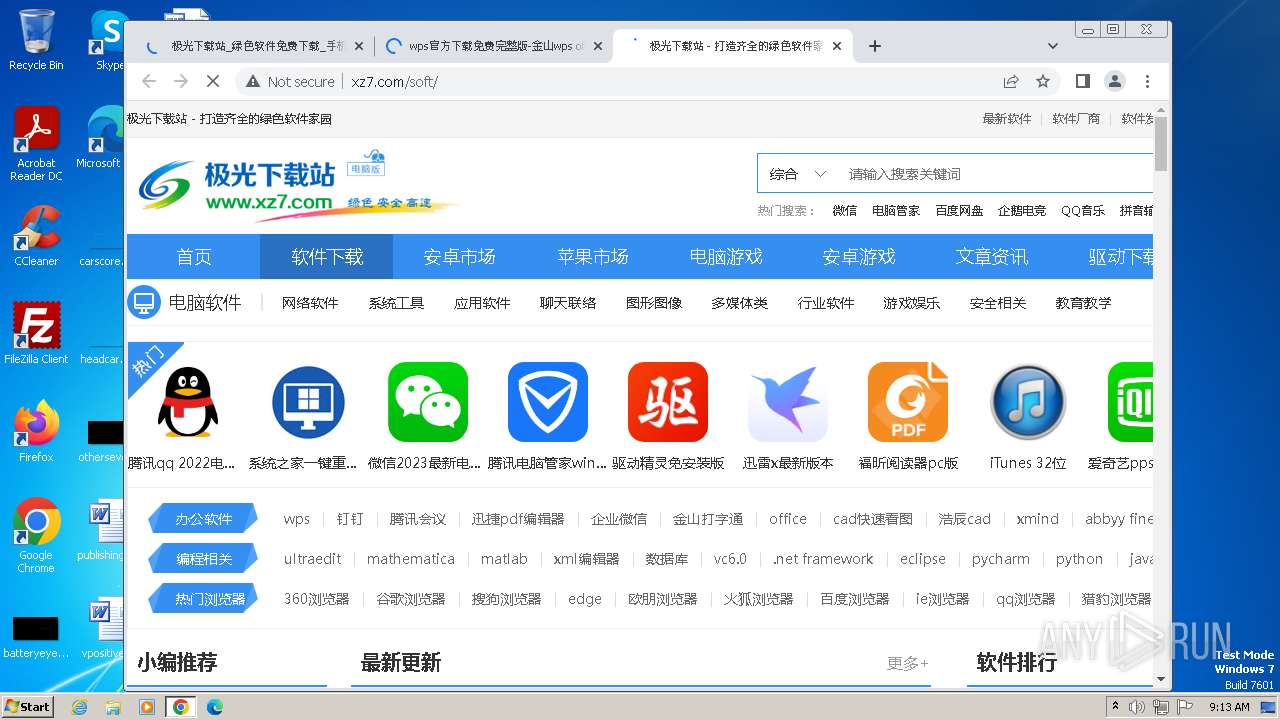Click the address bar URL xz7.com/soft/
The width and height of the screenshot is (1280, 720).
395,82
